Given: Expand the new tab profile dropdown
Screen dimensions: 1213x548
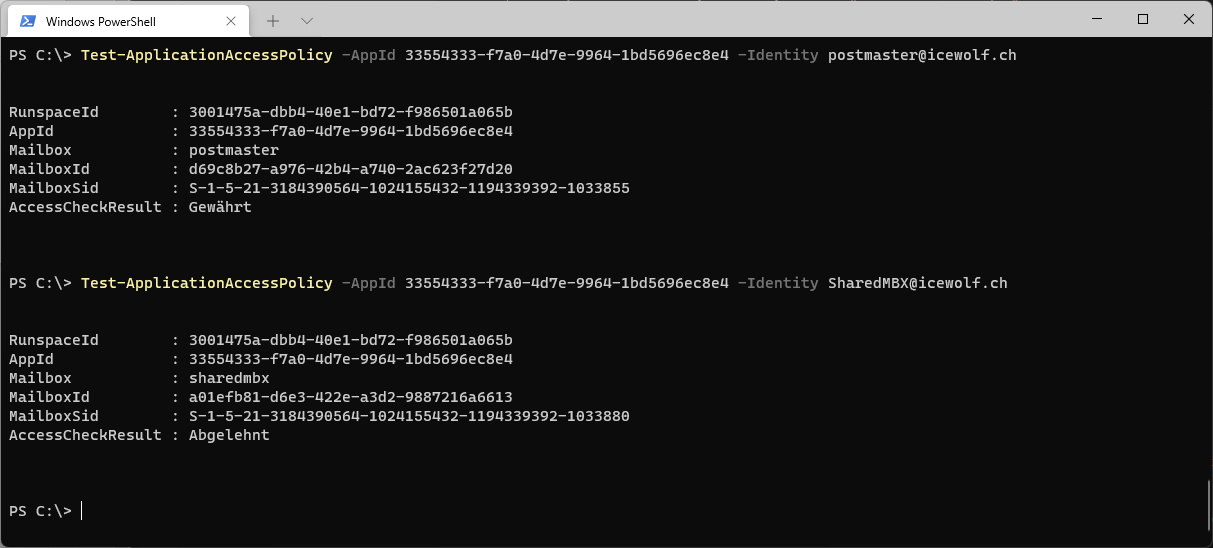Looking at the screenshot, I should (307, 21).
